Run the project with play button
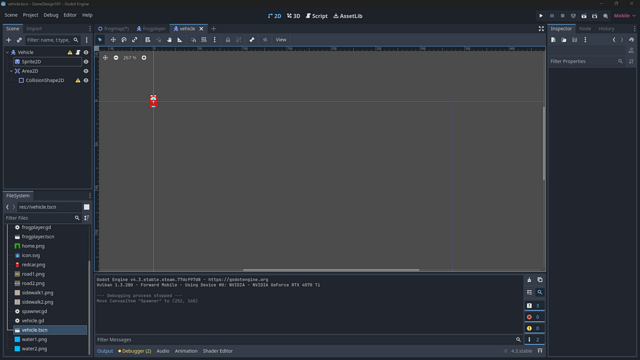 point(541,16)
